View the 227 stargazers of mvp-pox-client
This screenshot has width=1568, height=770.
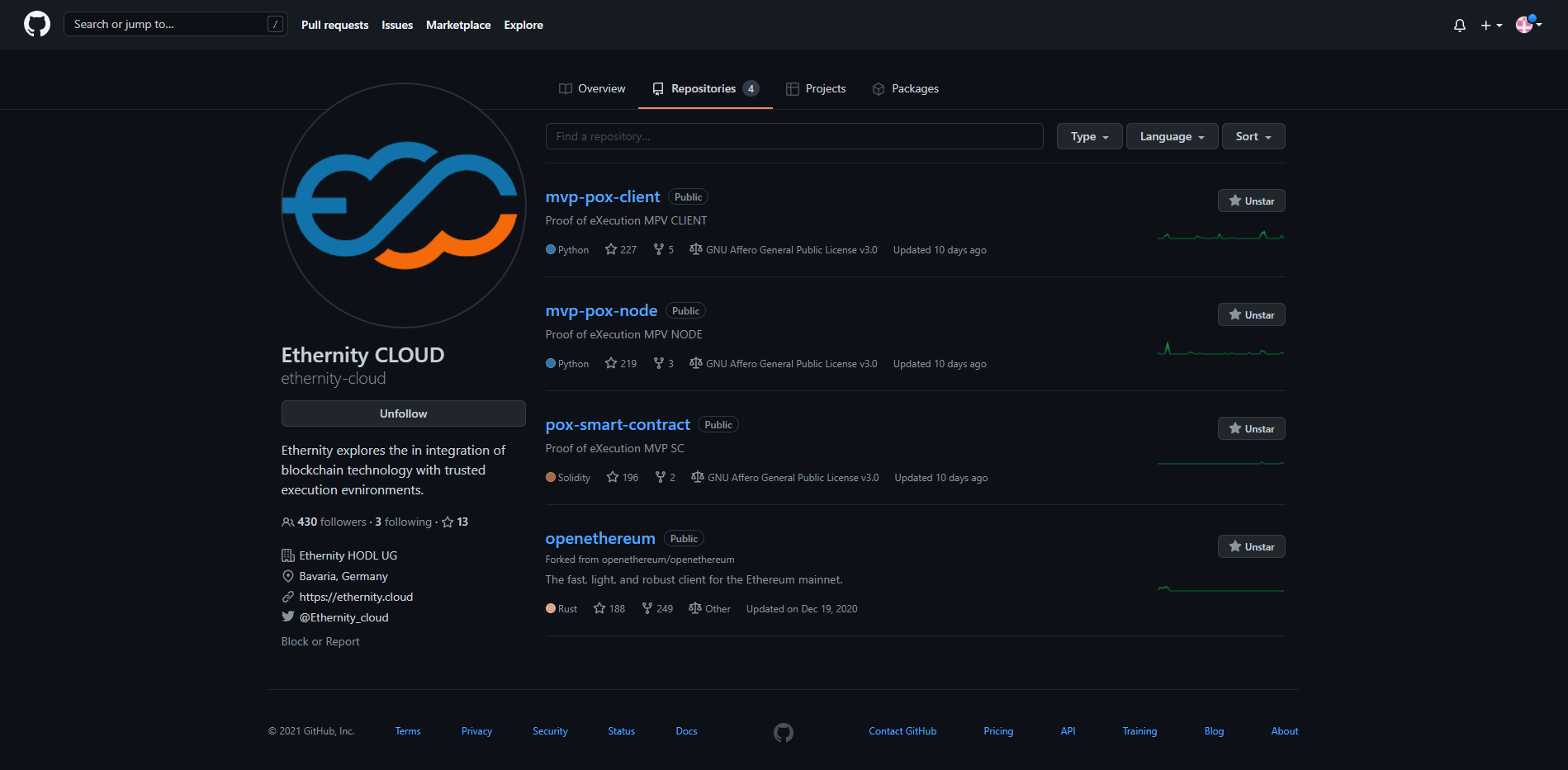[621, 249]
